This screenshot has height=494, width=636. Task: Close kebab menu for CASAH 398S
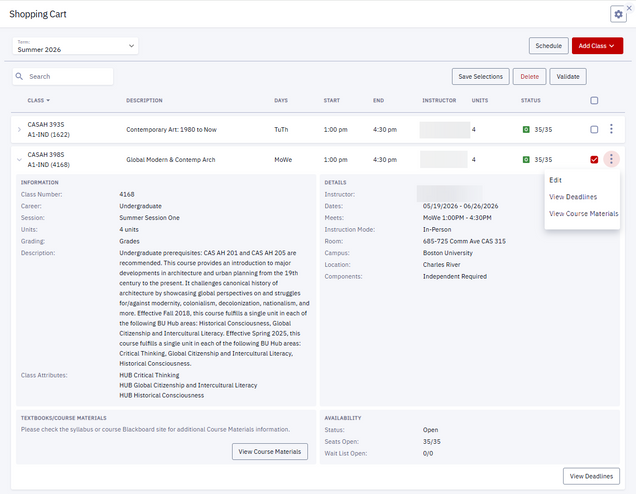(611, 159)
